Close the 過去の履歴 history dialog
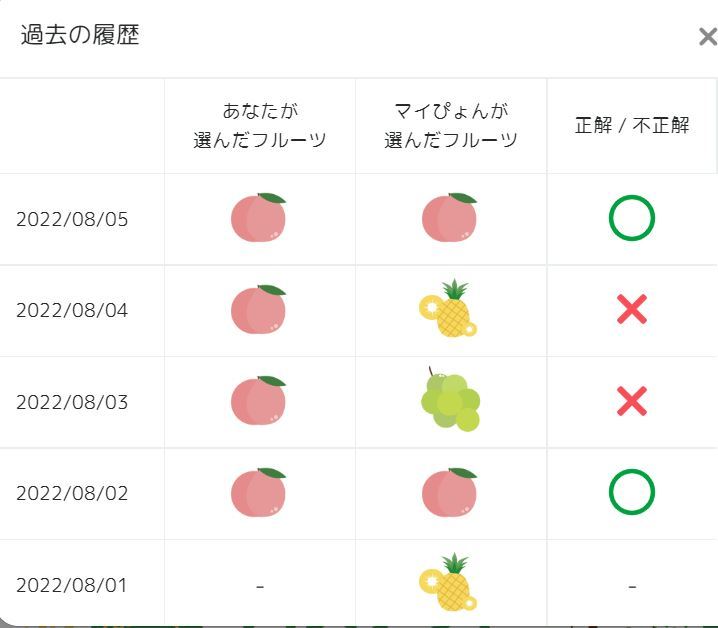Image resolution: width=718 pixels, height=628 pixels. tap(707, 38)
